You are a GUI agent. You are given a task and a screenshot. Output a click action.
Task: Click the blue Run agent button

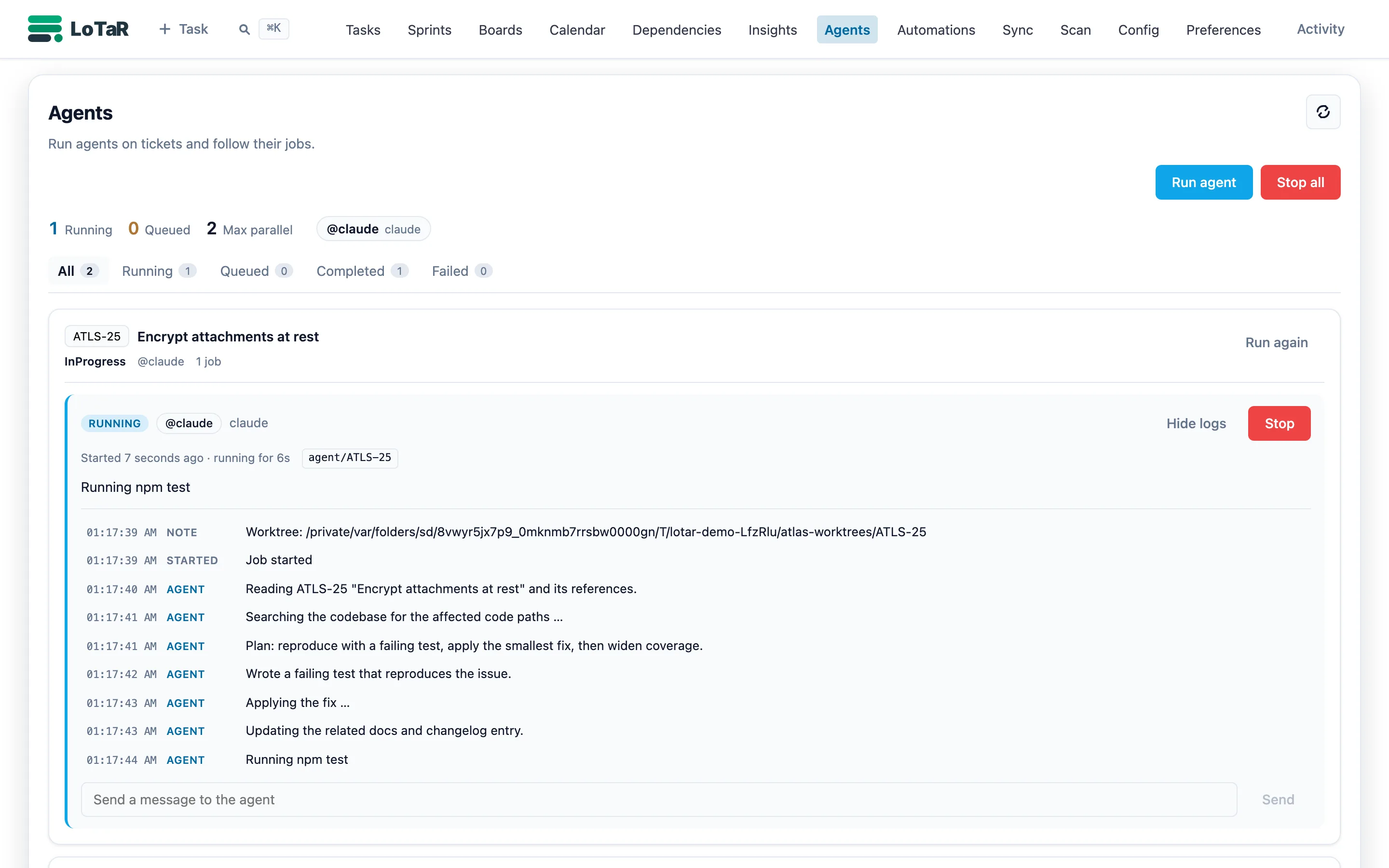pos(1204,183)
